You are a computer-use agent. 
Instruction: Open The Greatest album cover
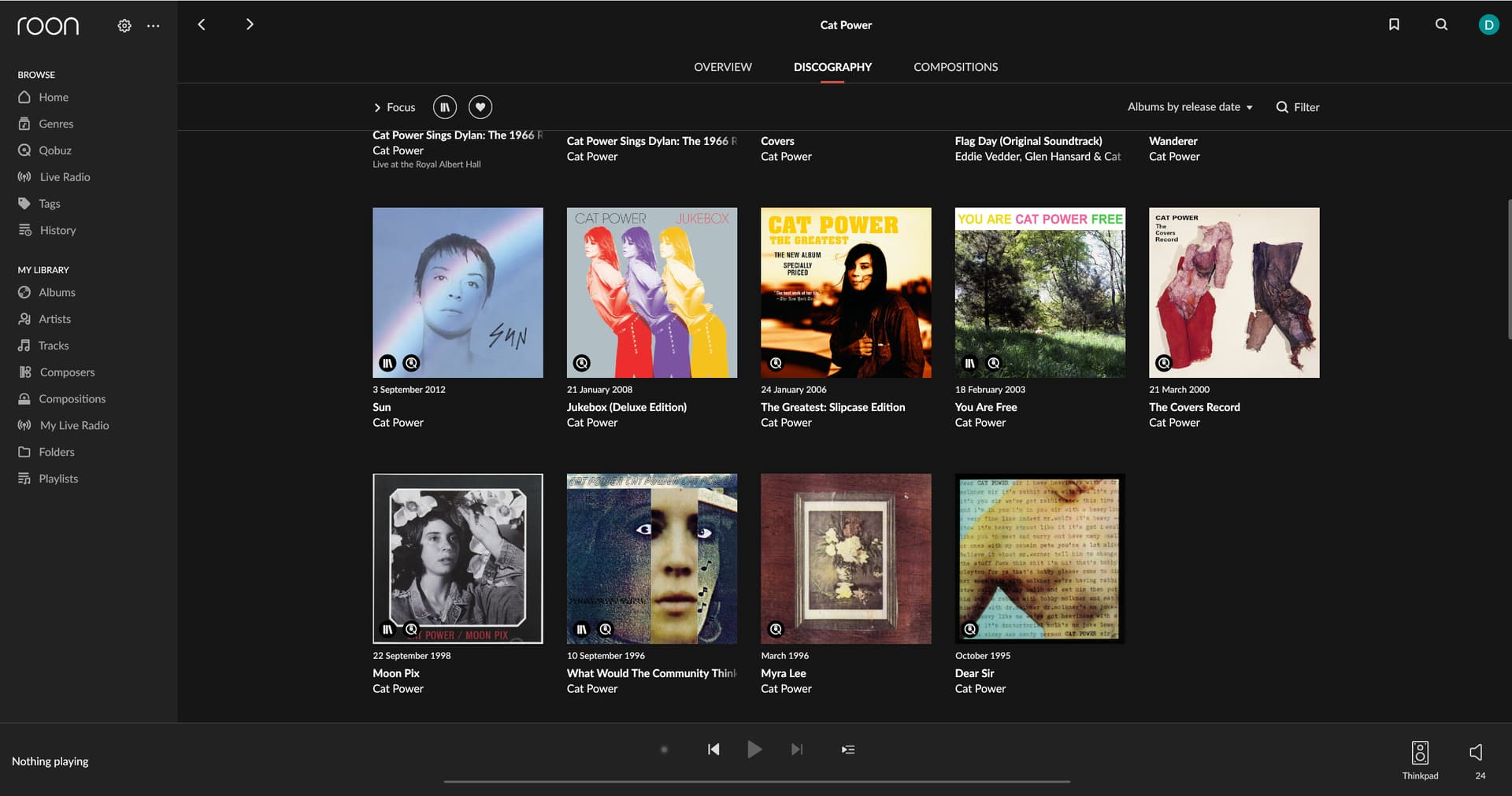coord(846,293)
